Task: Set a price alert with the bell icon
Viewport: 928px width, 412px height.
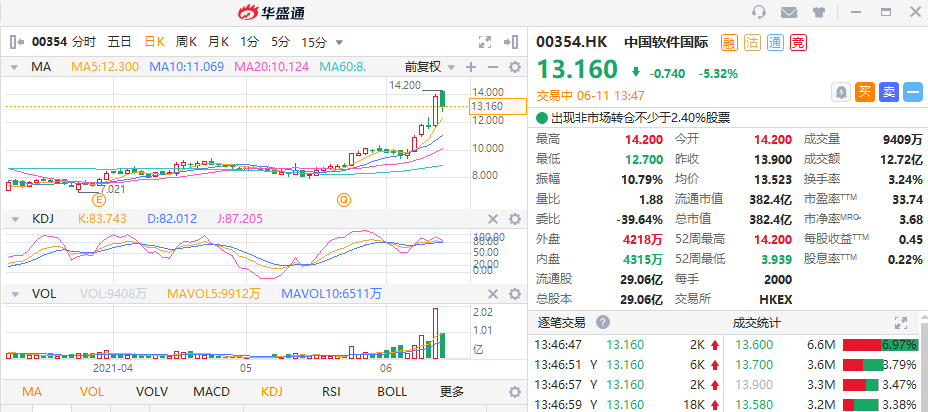Action: (841, 92)
